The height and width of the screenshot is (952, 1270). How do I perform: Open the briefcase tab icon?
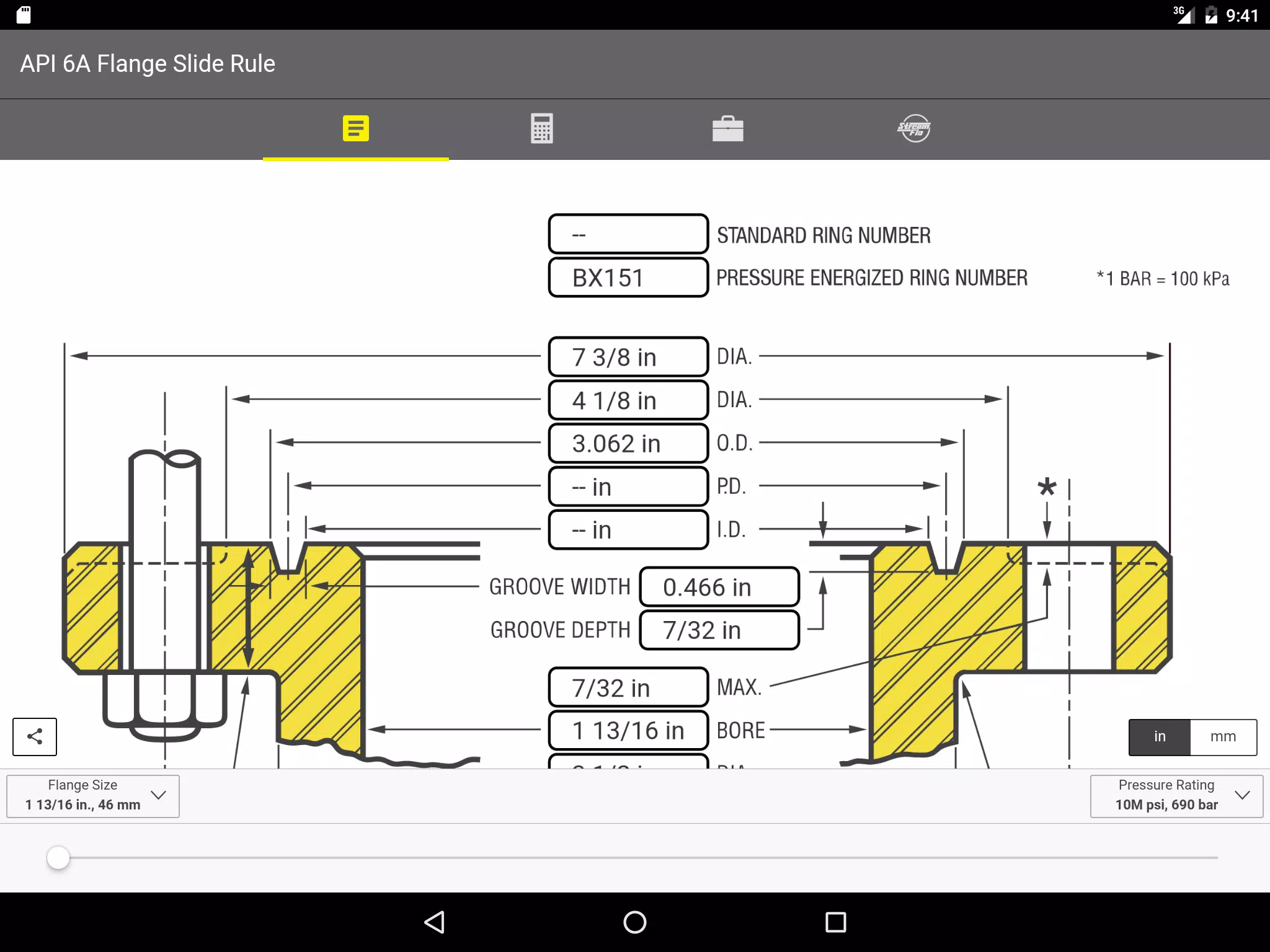click(727, 128)
